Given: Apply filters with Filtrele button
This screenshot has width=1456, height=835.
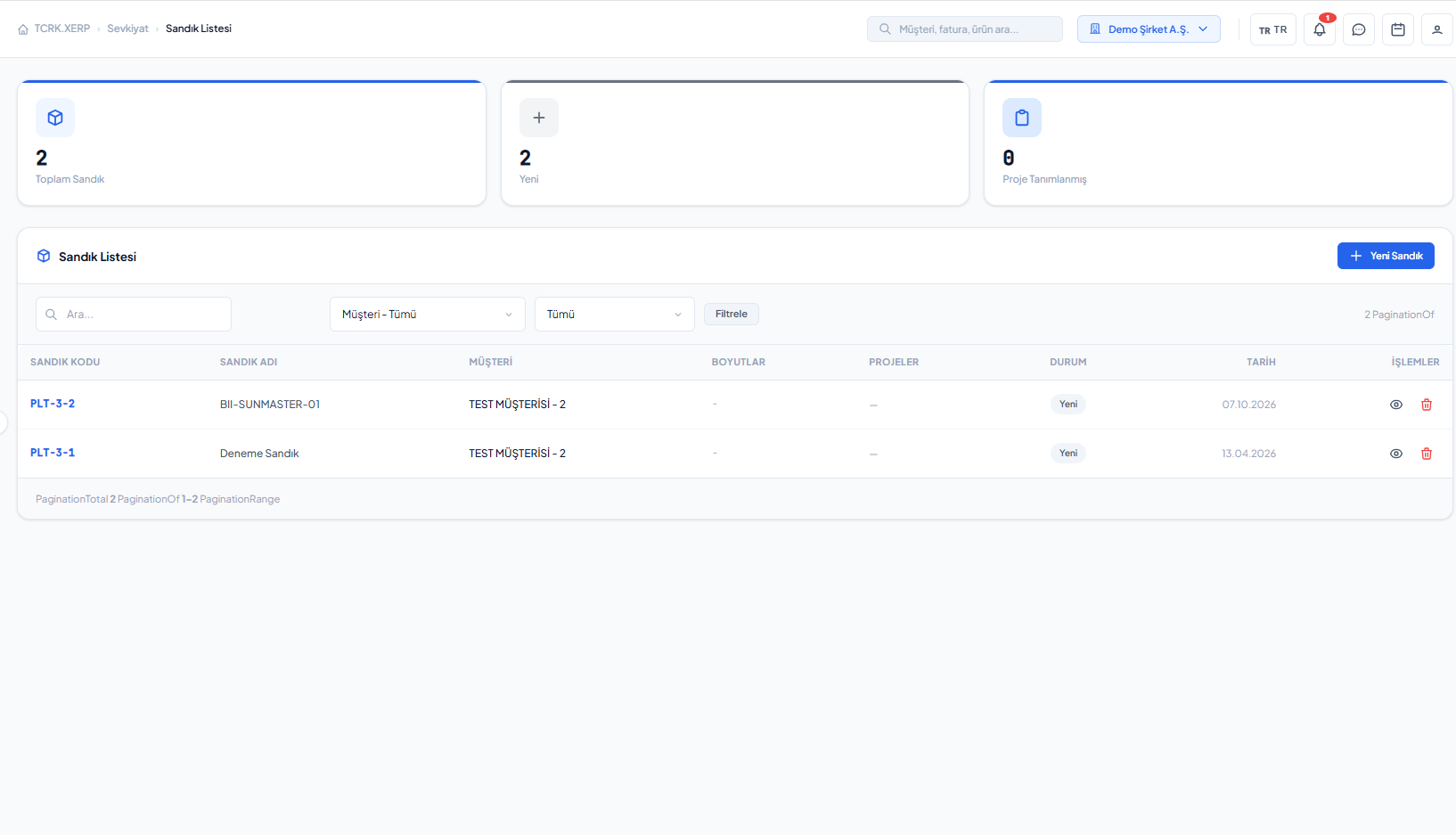Looking at the screenshot, I should point(732,314).
